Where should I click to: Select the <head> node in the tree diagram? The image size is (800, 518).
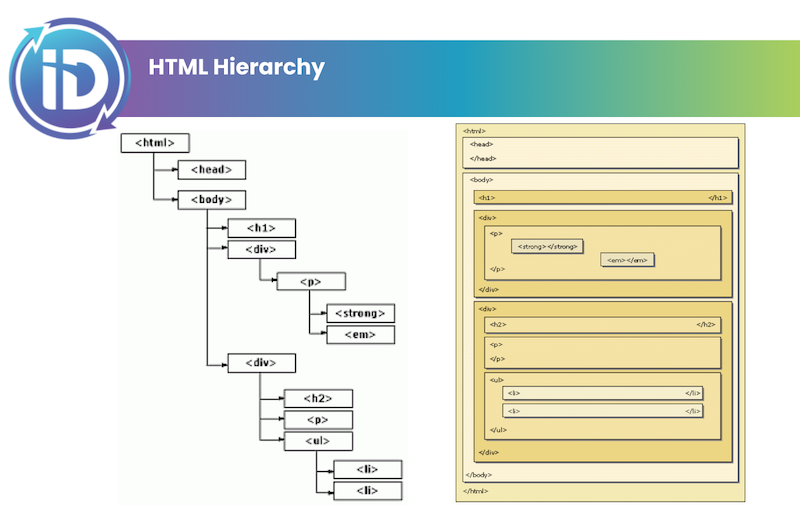pos(212,169)
